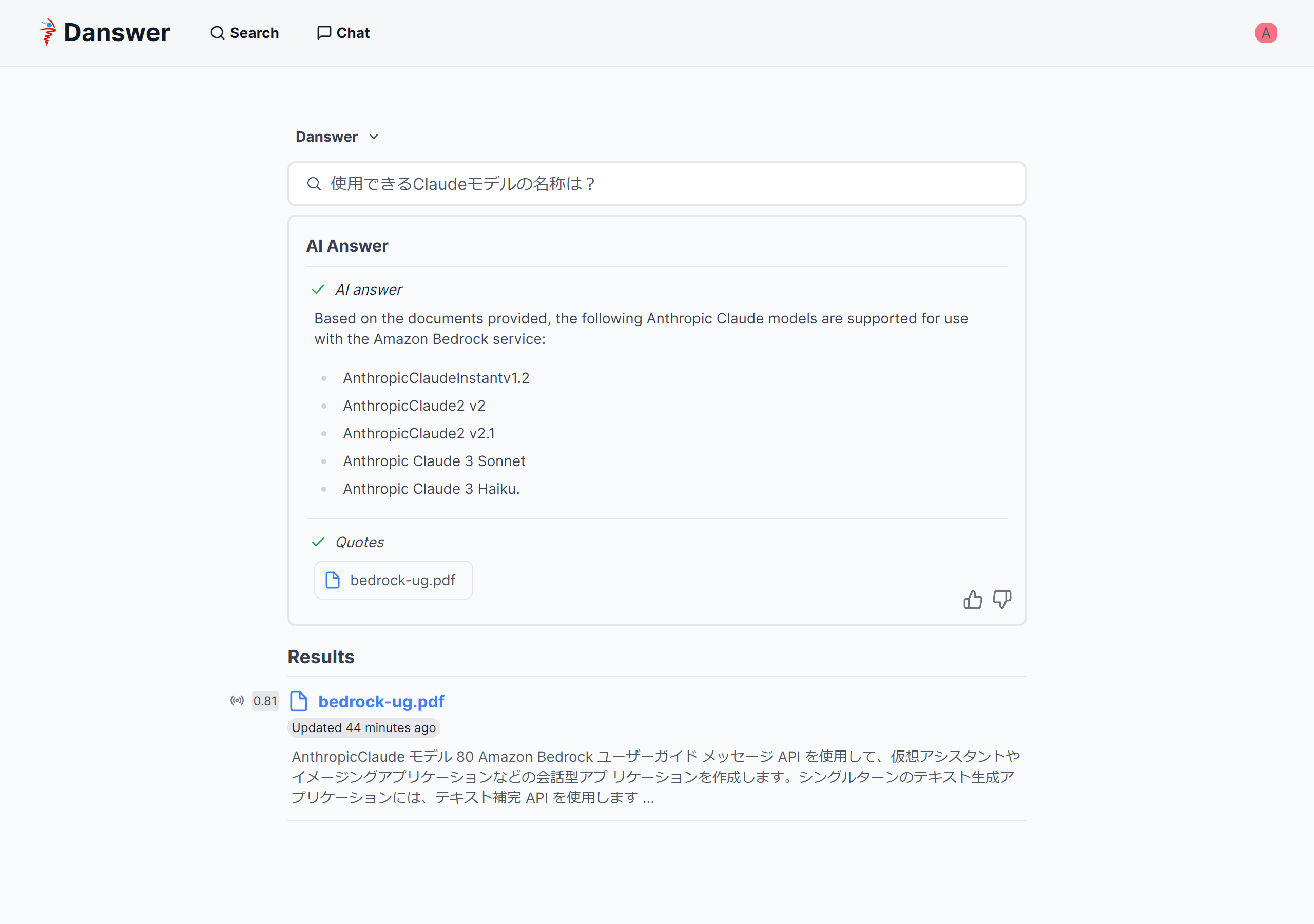The image size is (1314, 924).
Task: Click the green check beside AI answer
Action: 318,290
